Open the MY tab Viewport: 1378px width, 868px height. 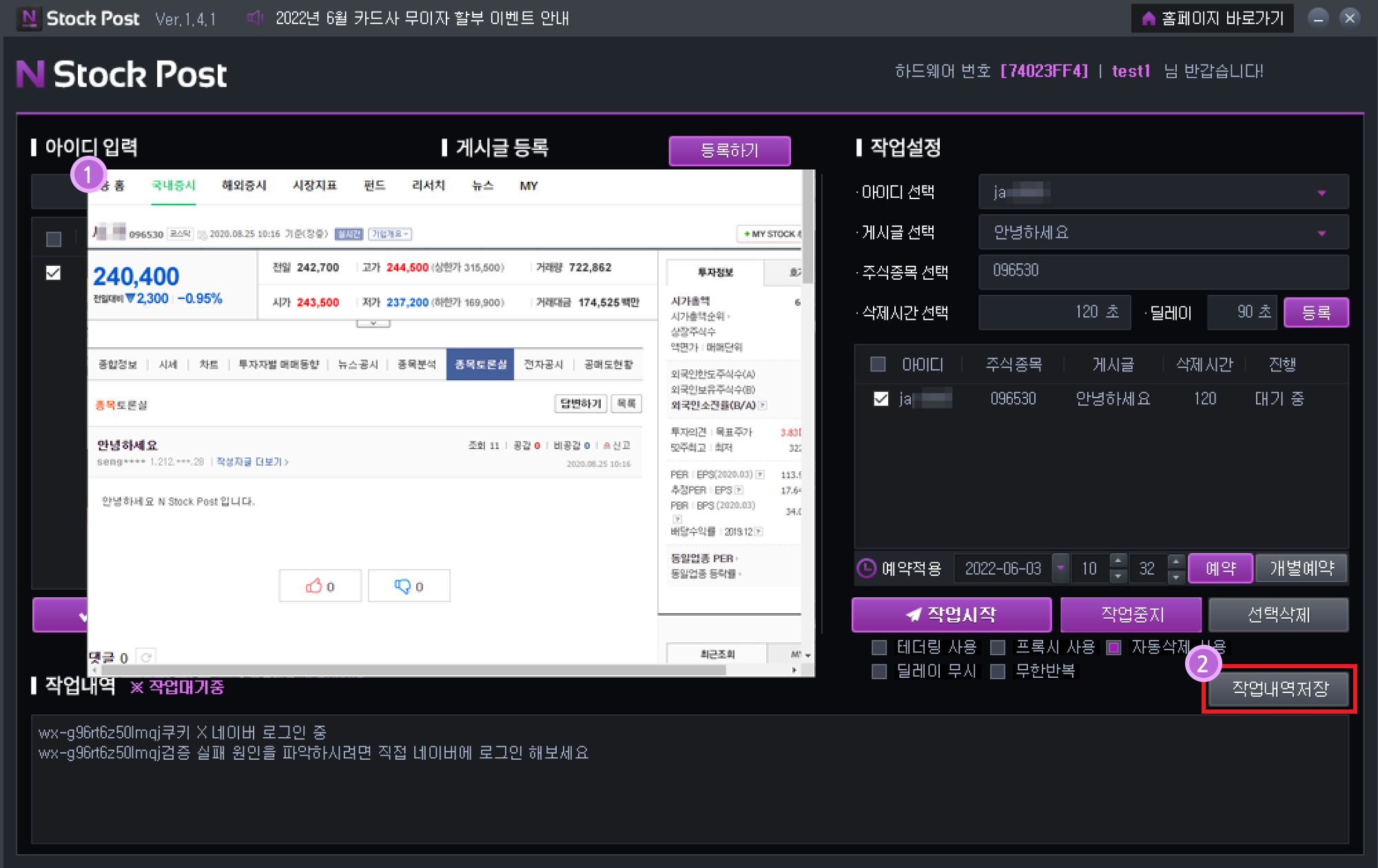[x=528, y=185]
